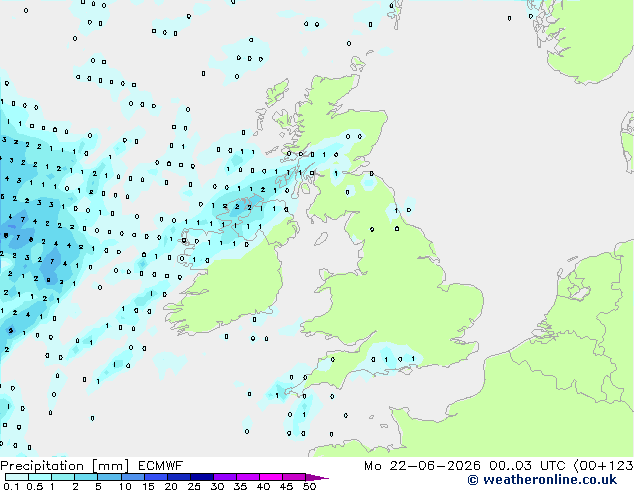
Task: Click the 1–2 mm legend color swatch
Action: coord(63,477)
